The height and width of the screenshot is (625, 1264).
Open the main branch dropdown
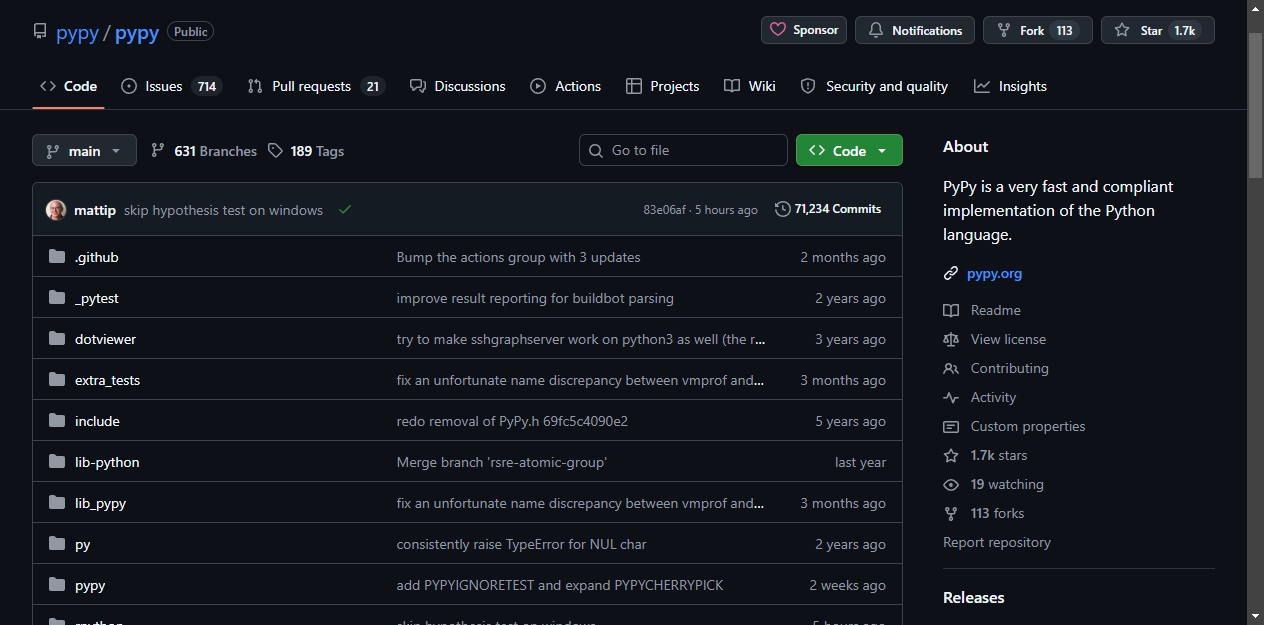click(84, 151)
